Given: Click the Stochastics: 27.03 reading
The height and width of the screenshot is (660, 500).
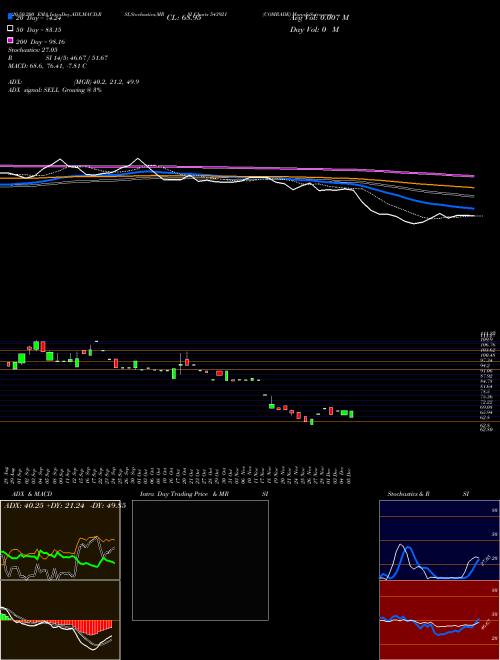Looking at the screenshot, I should 32,50.
